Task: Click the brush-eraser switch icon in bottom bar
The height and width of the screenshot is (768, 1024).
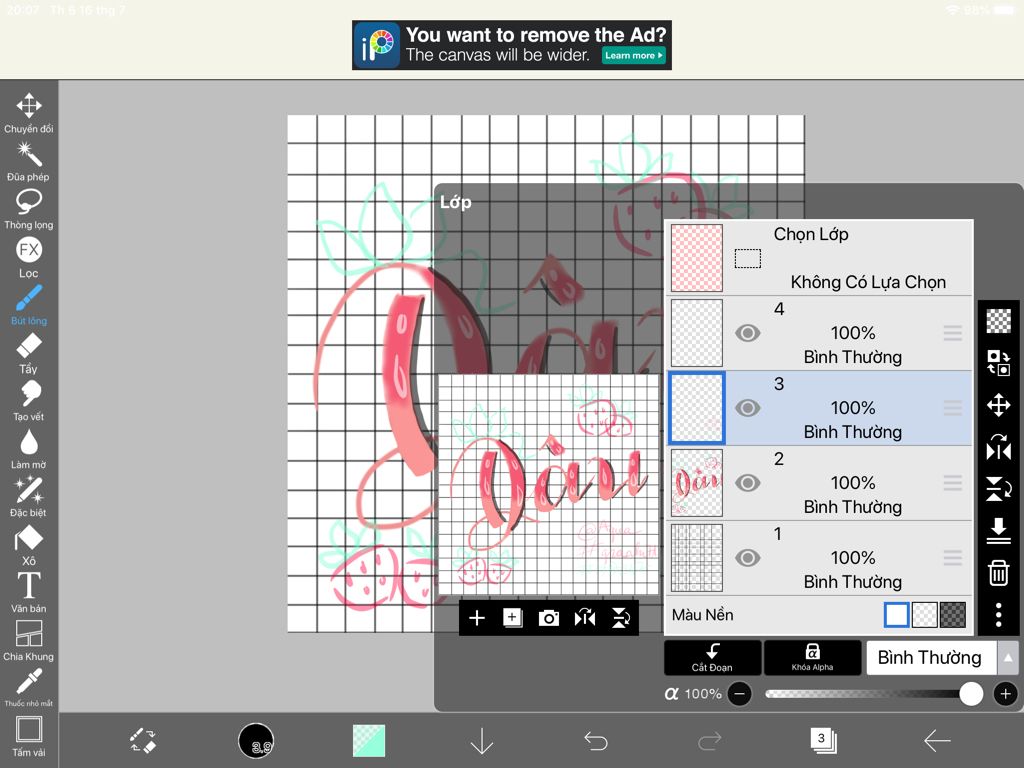Action: (142, 741)
